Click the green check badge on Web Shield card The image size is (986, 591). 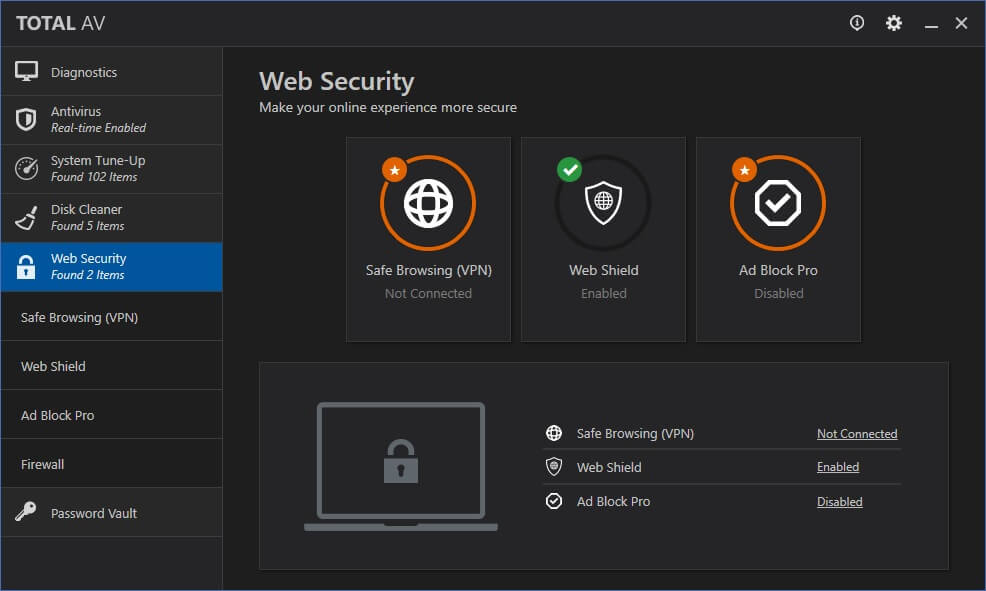coord(570,170)
